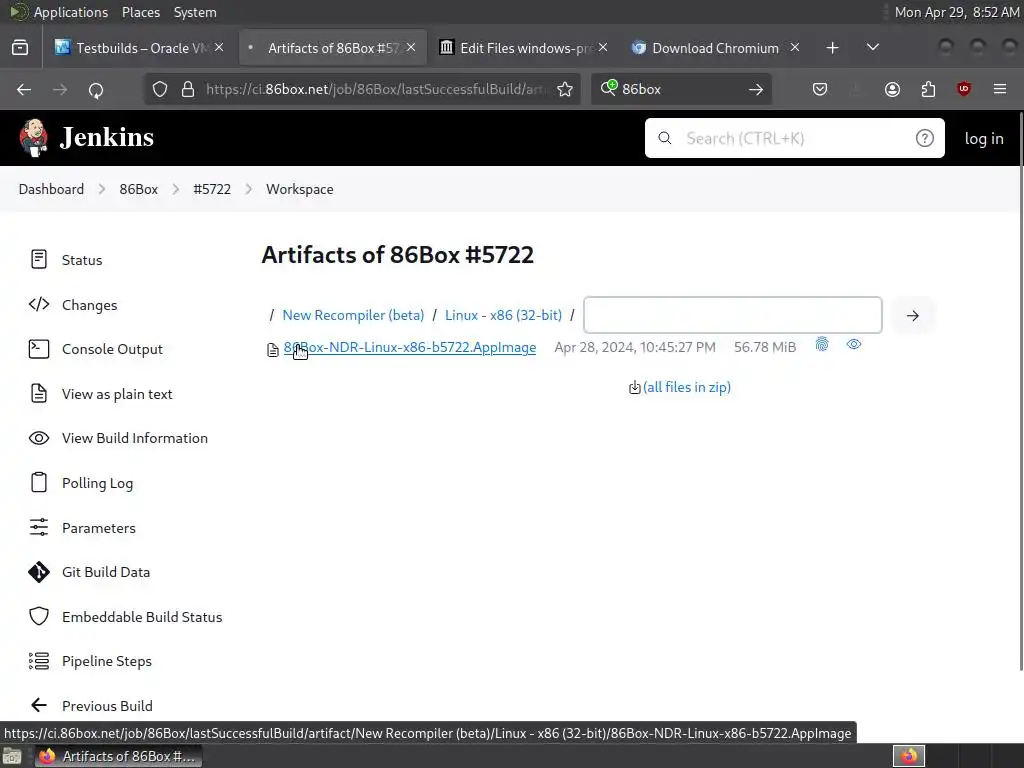Click the 86Box breadcrumb

pyautogui.click(x=138, y=189)
